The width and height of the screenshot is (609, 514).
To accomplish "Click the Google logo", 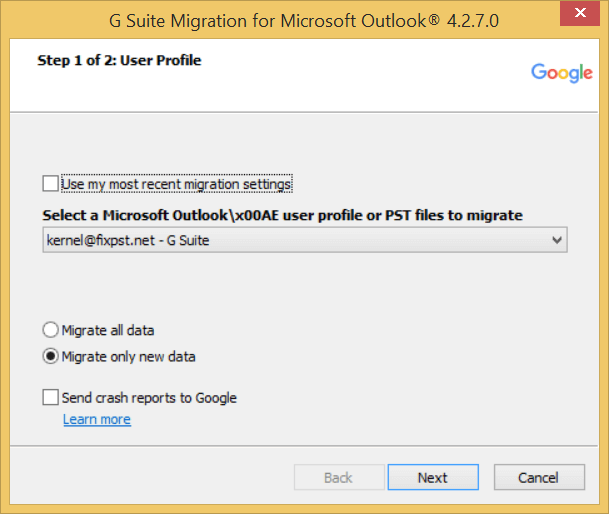I will tap(562, 73).
